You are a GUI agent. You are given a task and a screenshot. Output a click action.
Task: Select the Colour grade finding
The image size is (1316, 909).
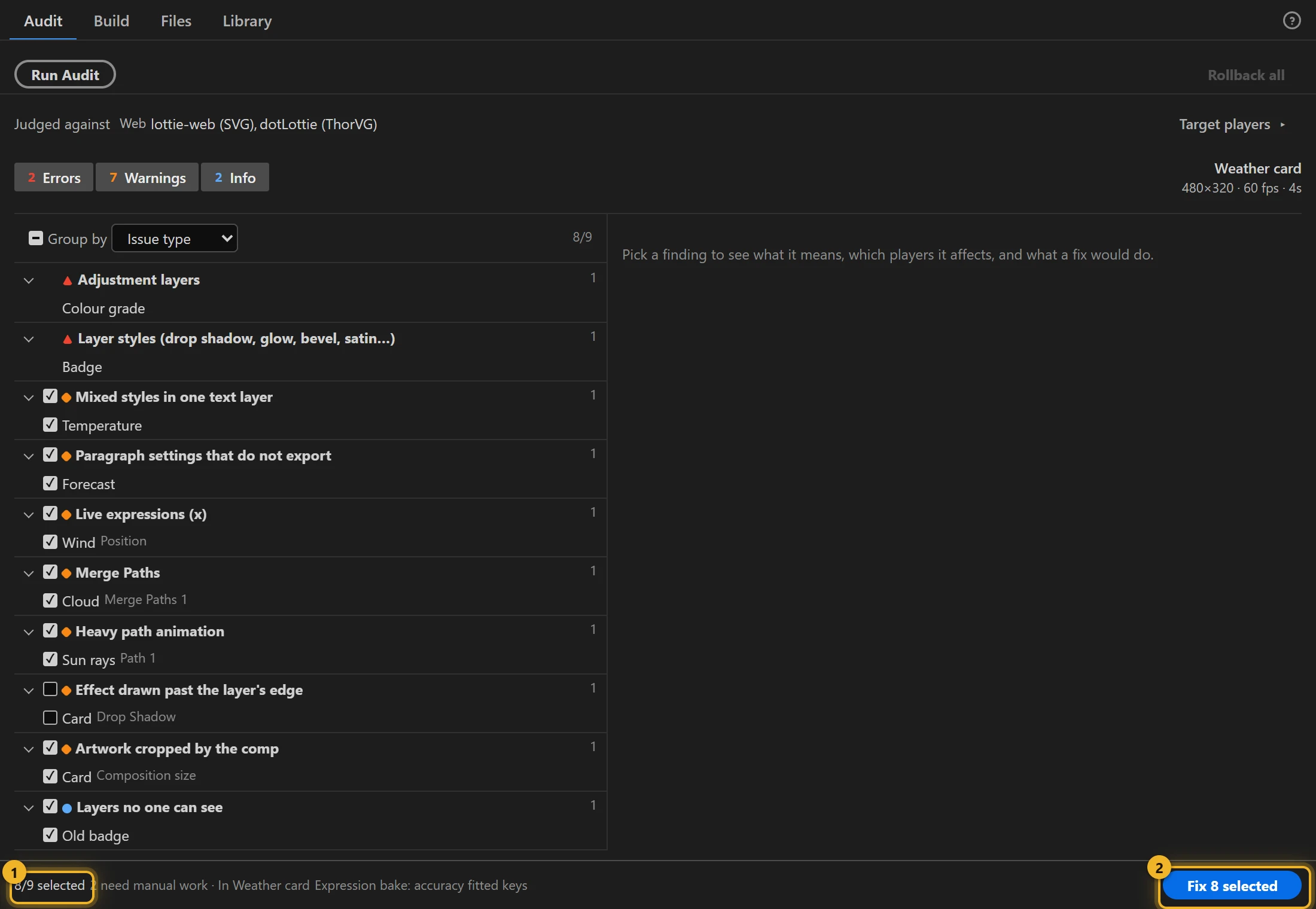[x=310, y=309]
